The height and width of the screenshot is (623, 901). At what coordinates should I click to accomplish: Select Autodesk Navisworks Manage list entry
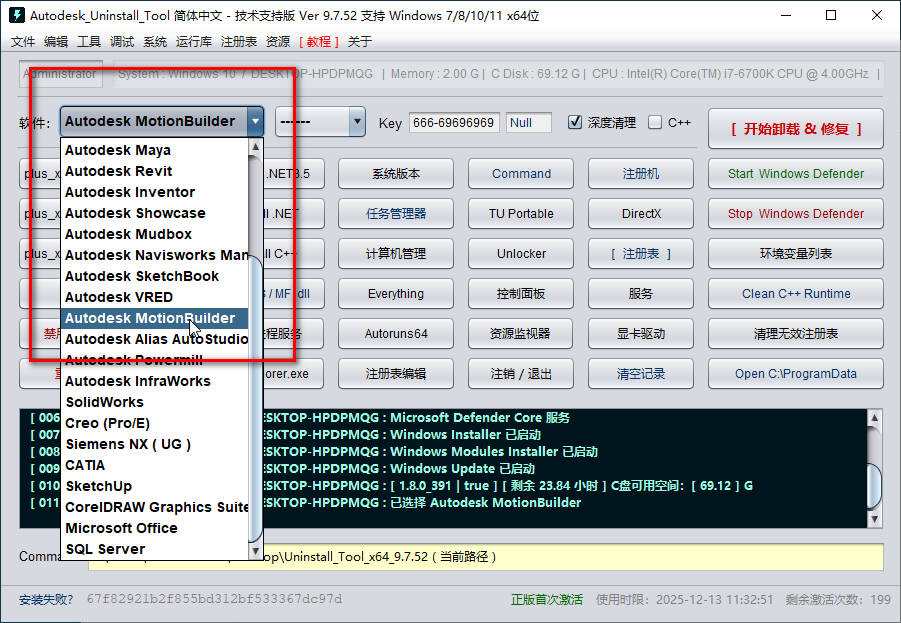point(155,255)
